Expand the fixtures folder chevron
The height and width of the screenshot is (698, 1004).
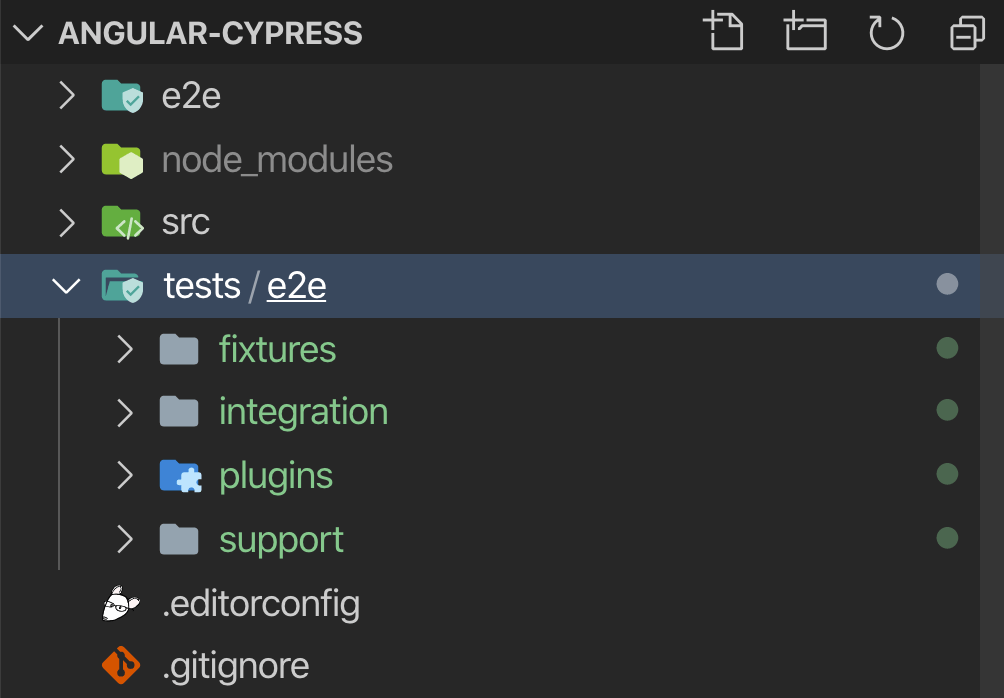point(125,349)
